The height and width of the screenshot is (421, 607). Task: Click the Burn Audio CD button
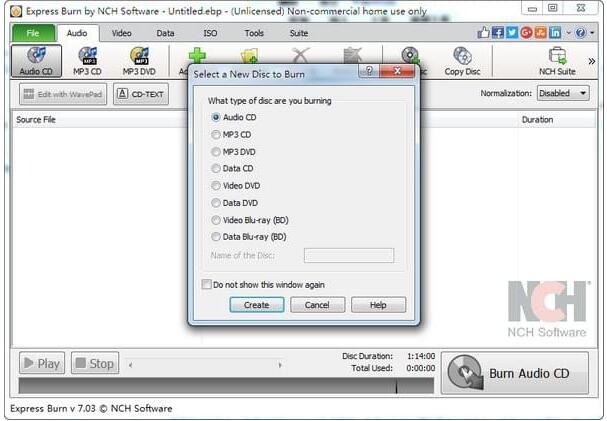point(515,373)
